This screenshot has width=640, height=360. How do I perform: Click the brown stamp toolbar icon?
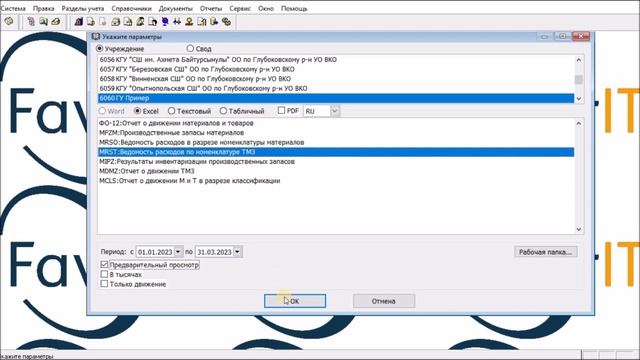(189, 22)
